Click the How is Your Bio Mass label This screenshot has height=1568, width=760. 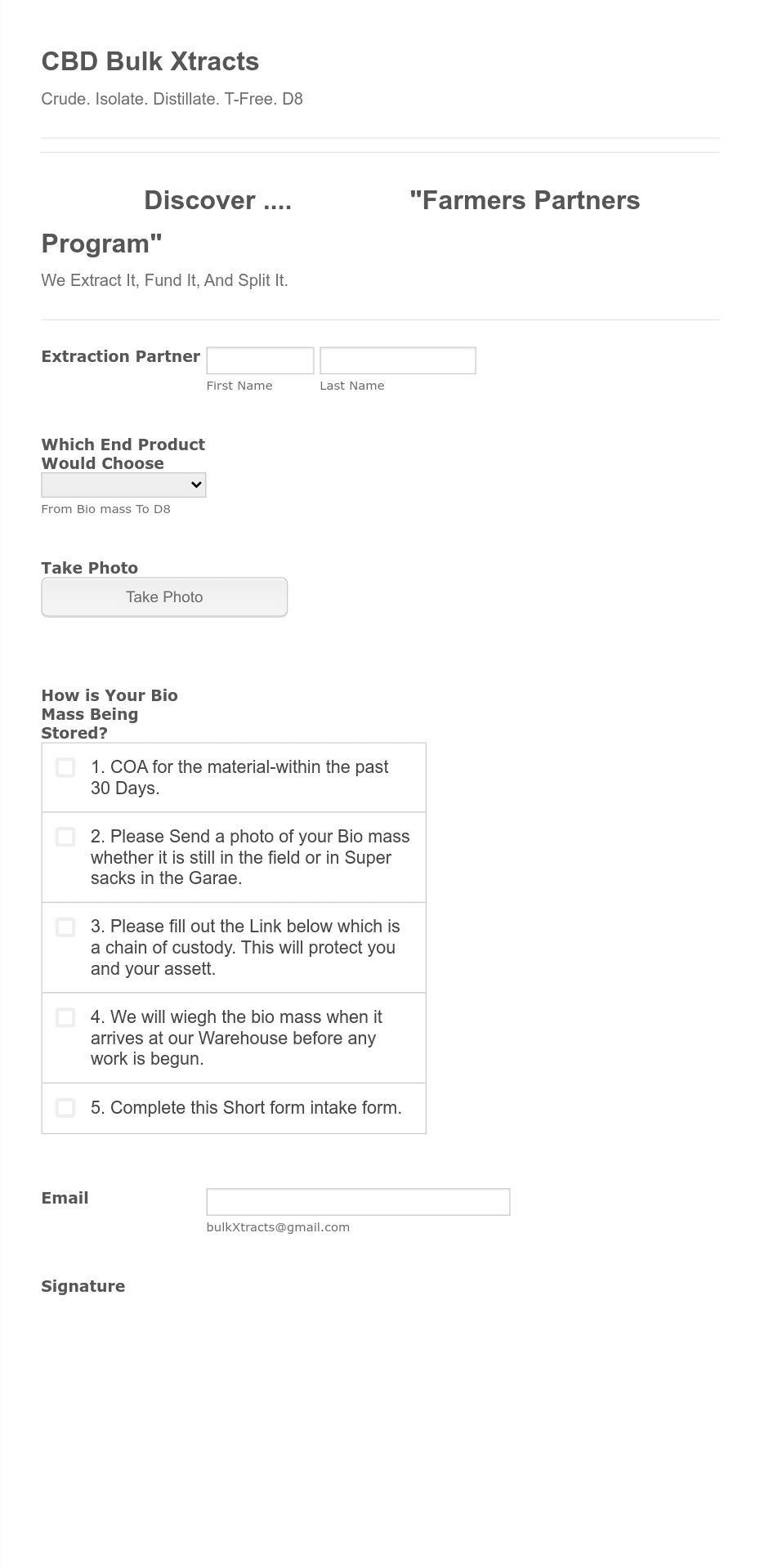click(x=110, y=714)
